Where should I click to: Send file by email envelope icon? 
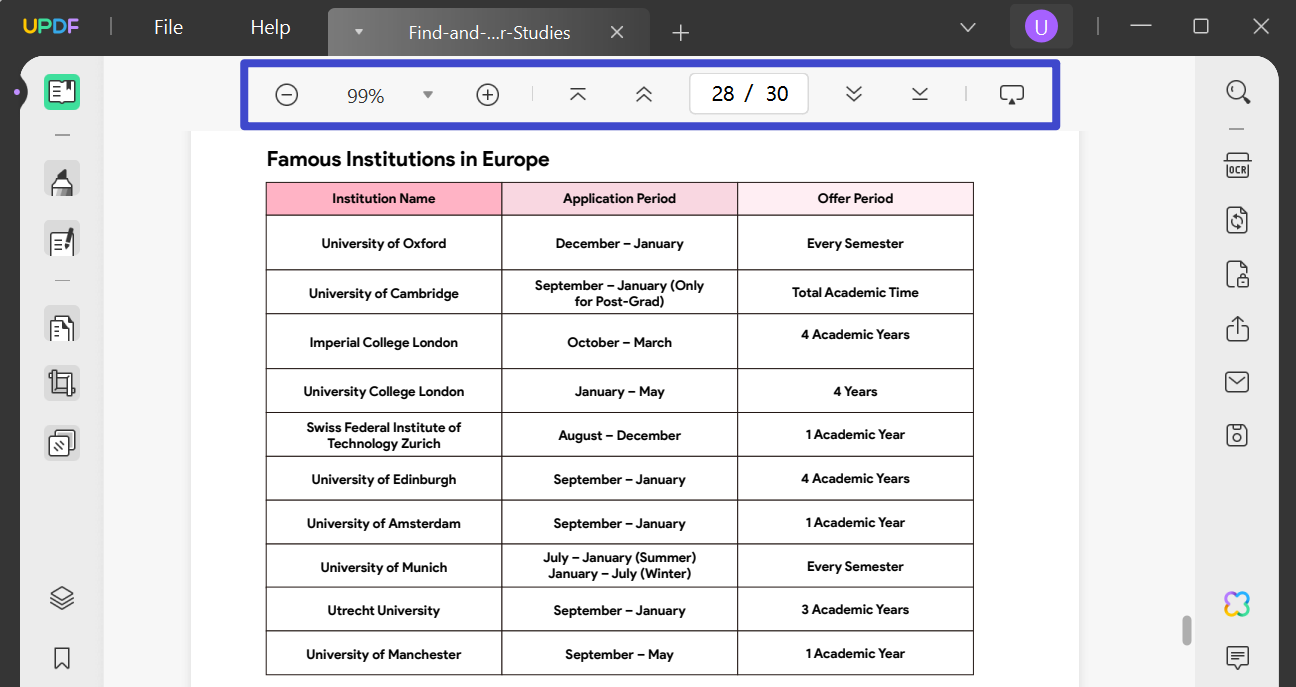(1237, 382)
